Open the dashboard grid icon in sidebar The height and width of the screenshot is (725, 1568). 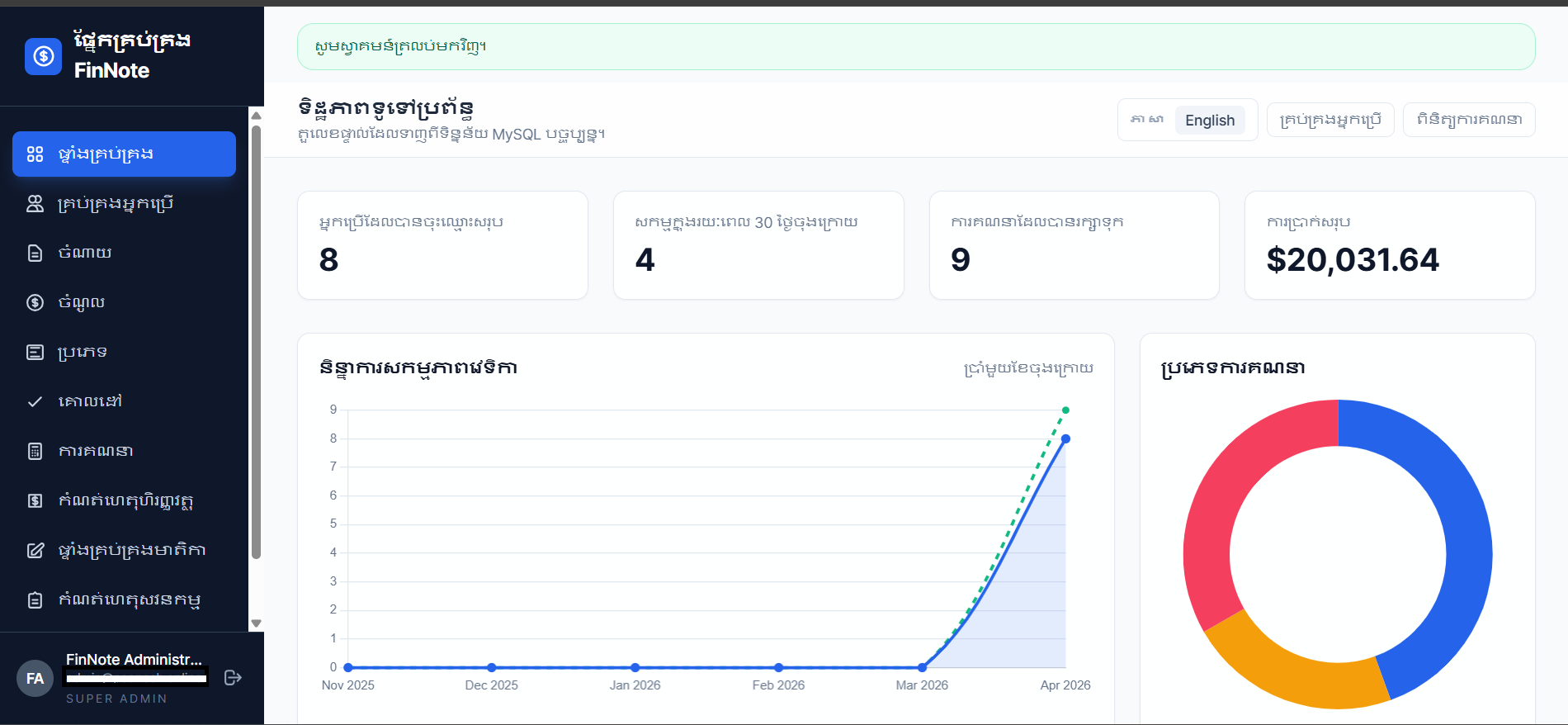pyautogui.click(x=35, y=154)
